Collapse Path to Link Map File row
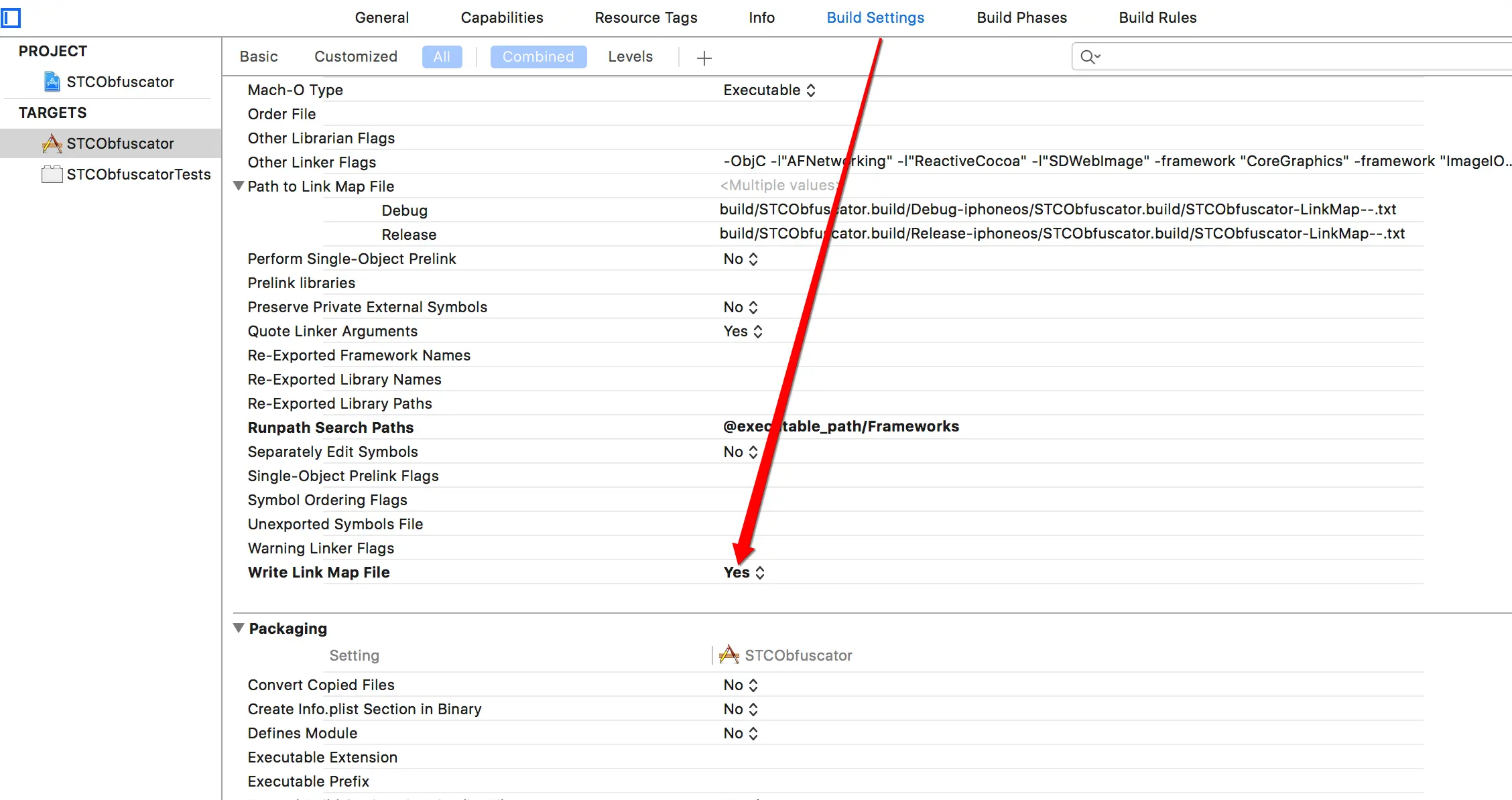 click(239, 186)
